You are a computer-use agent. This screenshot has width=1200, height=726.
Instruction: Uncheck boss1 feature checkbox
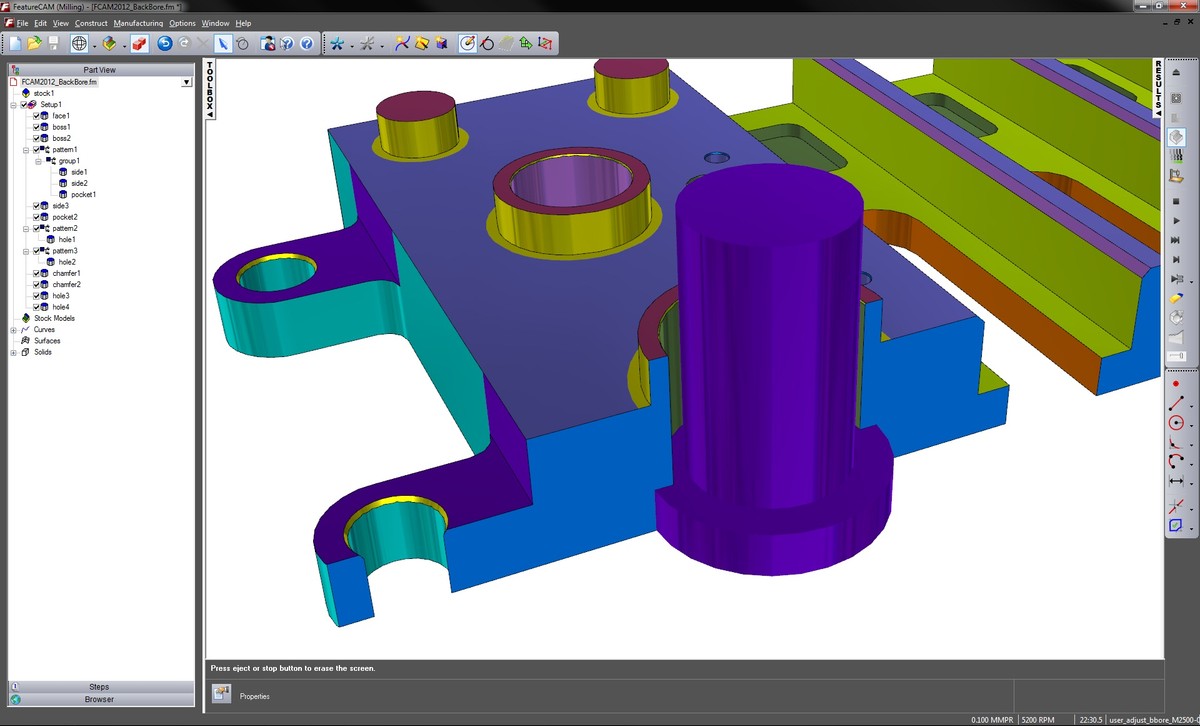pyautogui.click(x=37, y=127)
